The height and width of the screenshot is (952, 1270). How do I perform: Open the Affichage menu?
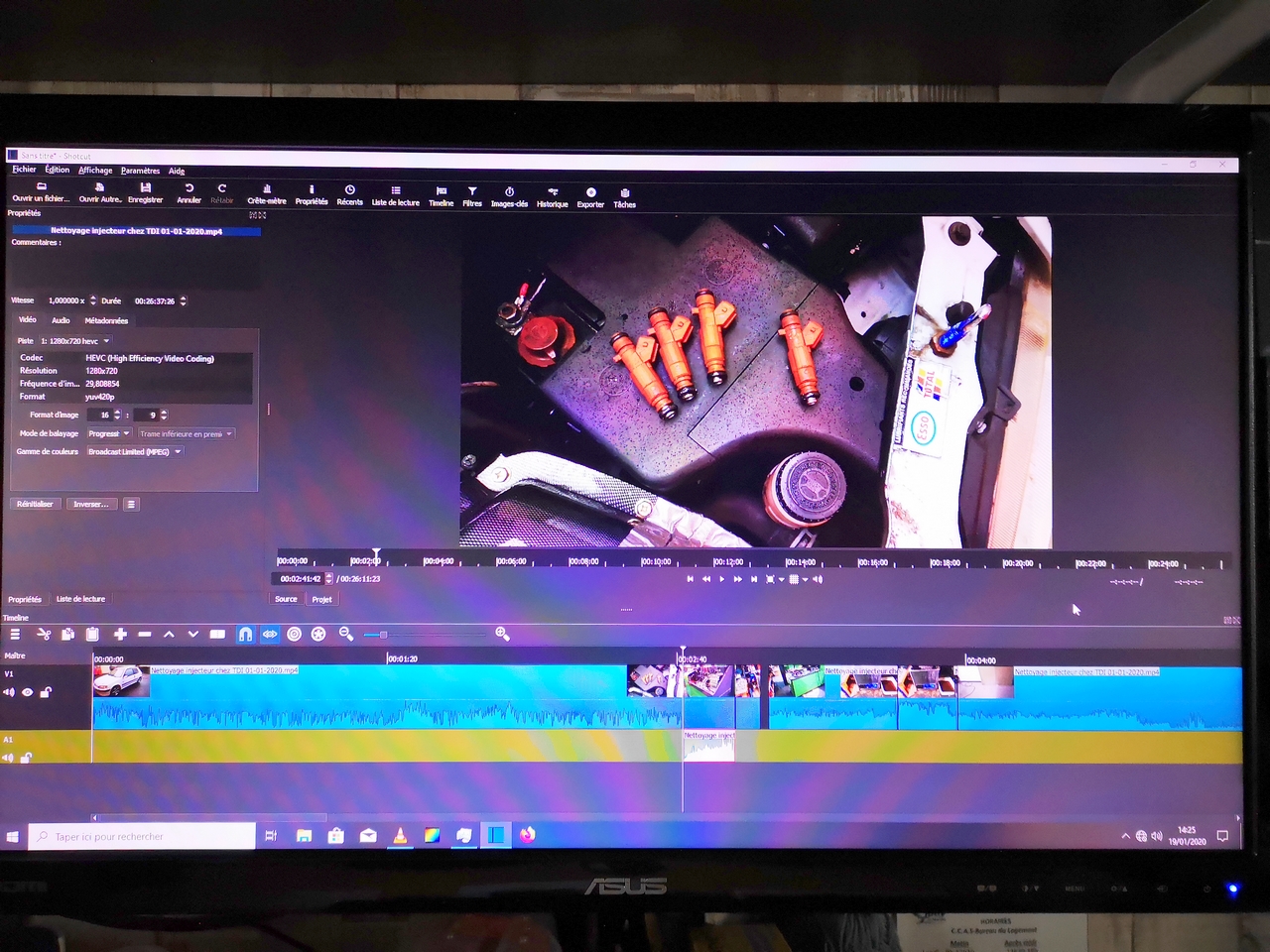pos(95,171)
